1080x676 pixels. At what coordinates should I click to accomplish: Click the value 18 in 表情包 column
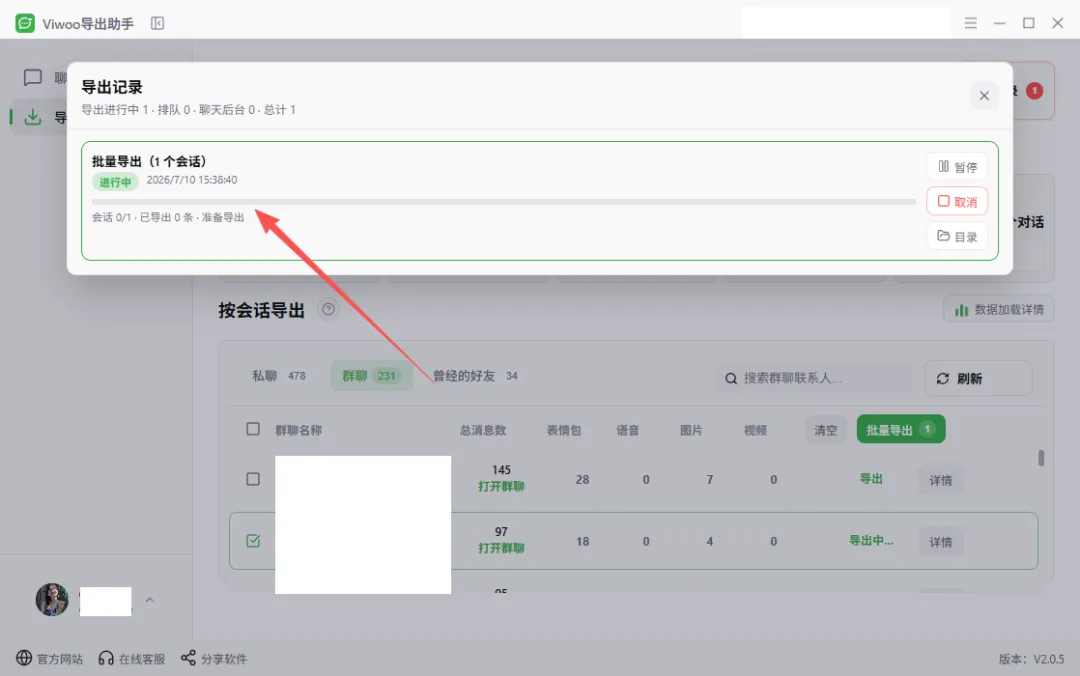tap(582, 542)
